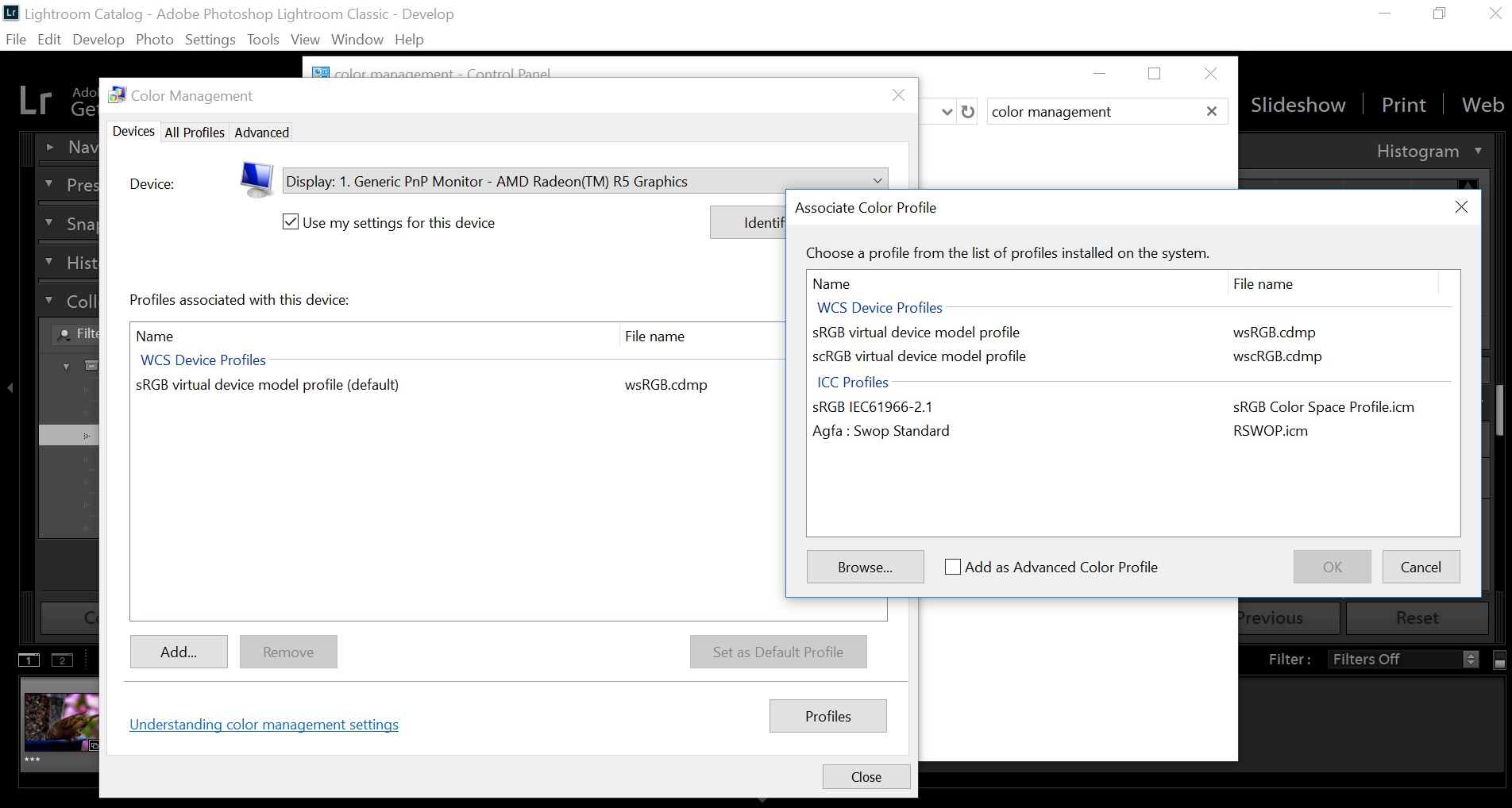Click the Lightroom title bar app icon
This screenshot has height=808, width=1512.
[11, 13]
